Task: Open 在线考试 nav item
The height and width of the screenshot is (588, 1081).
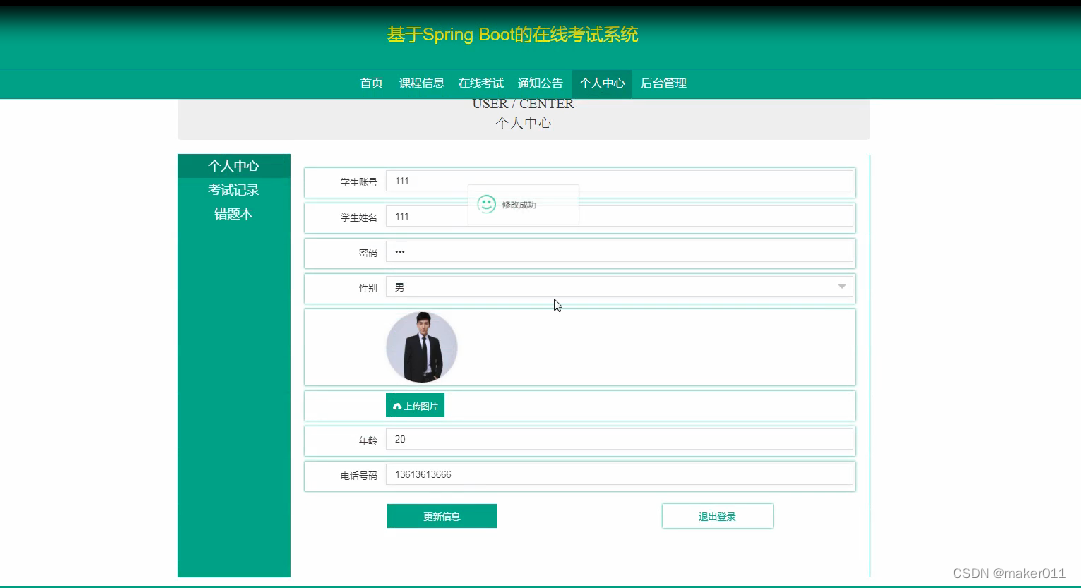Action: pos(481,83)
